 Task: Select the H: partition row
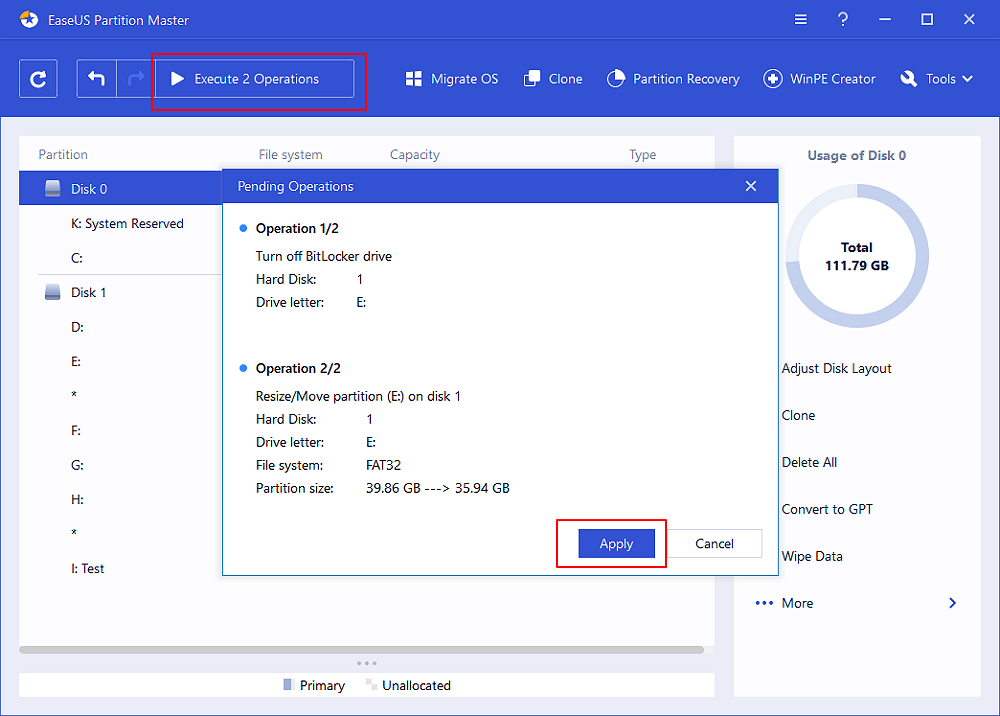click(77, 500)
